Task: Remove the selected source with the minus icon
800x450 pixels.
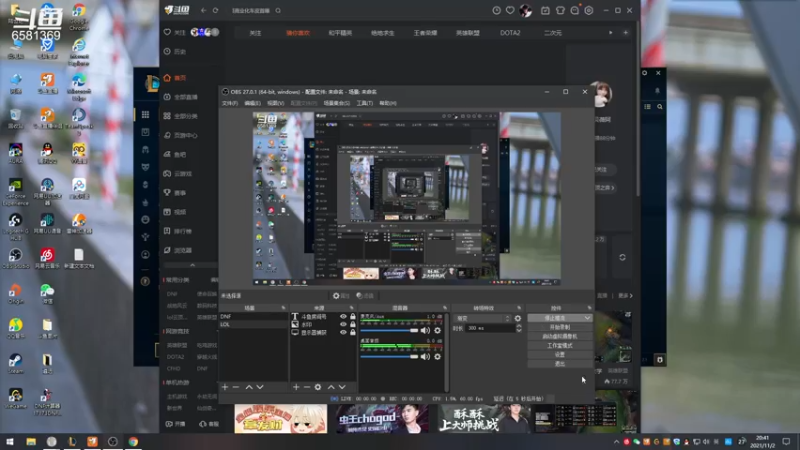Action: pyautogui.click(x=307, y=387)
